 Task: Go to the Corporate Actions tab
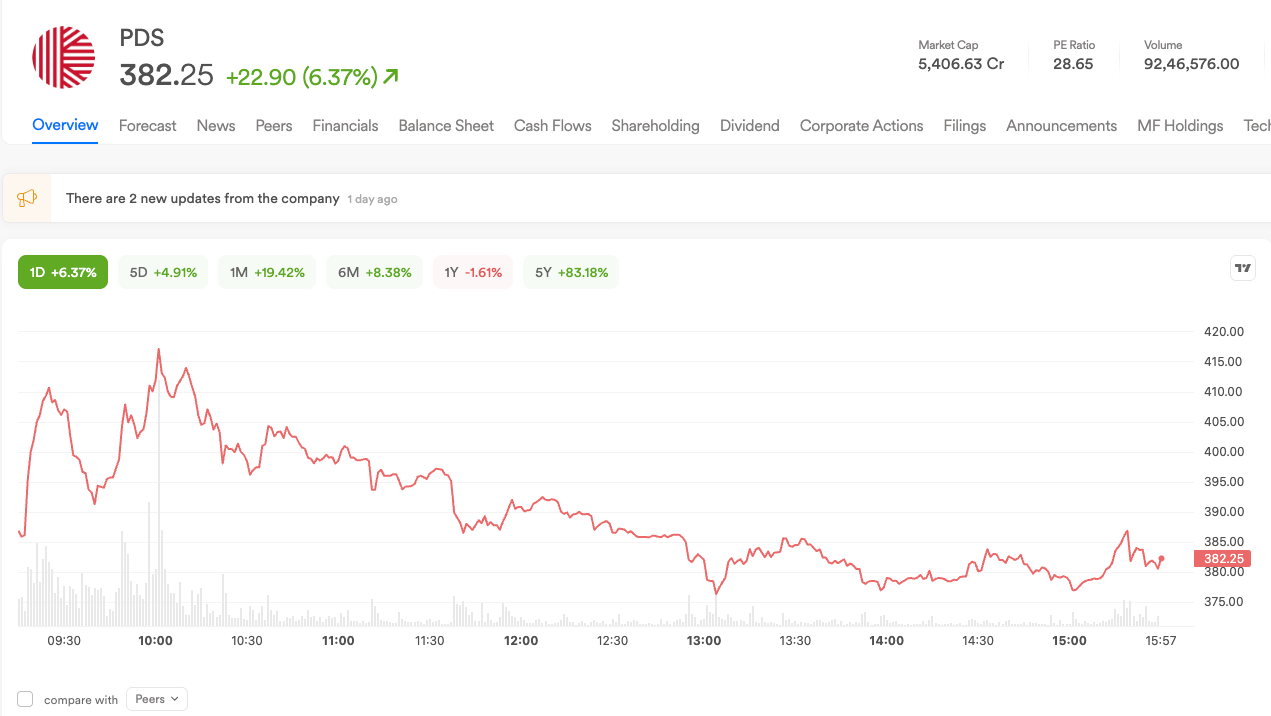(x=861, y=126)
